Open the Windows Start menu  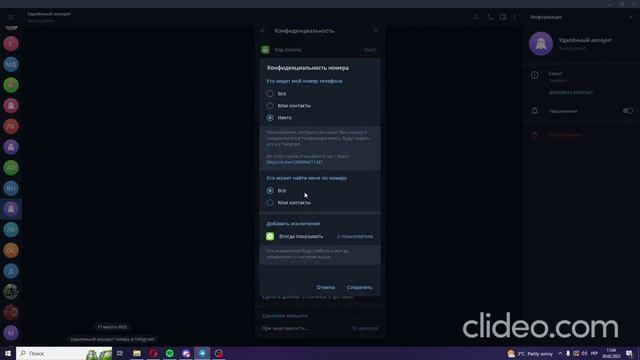pos(8,353)
